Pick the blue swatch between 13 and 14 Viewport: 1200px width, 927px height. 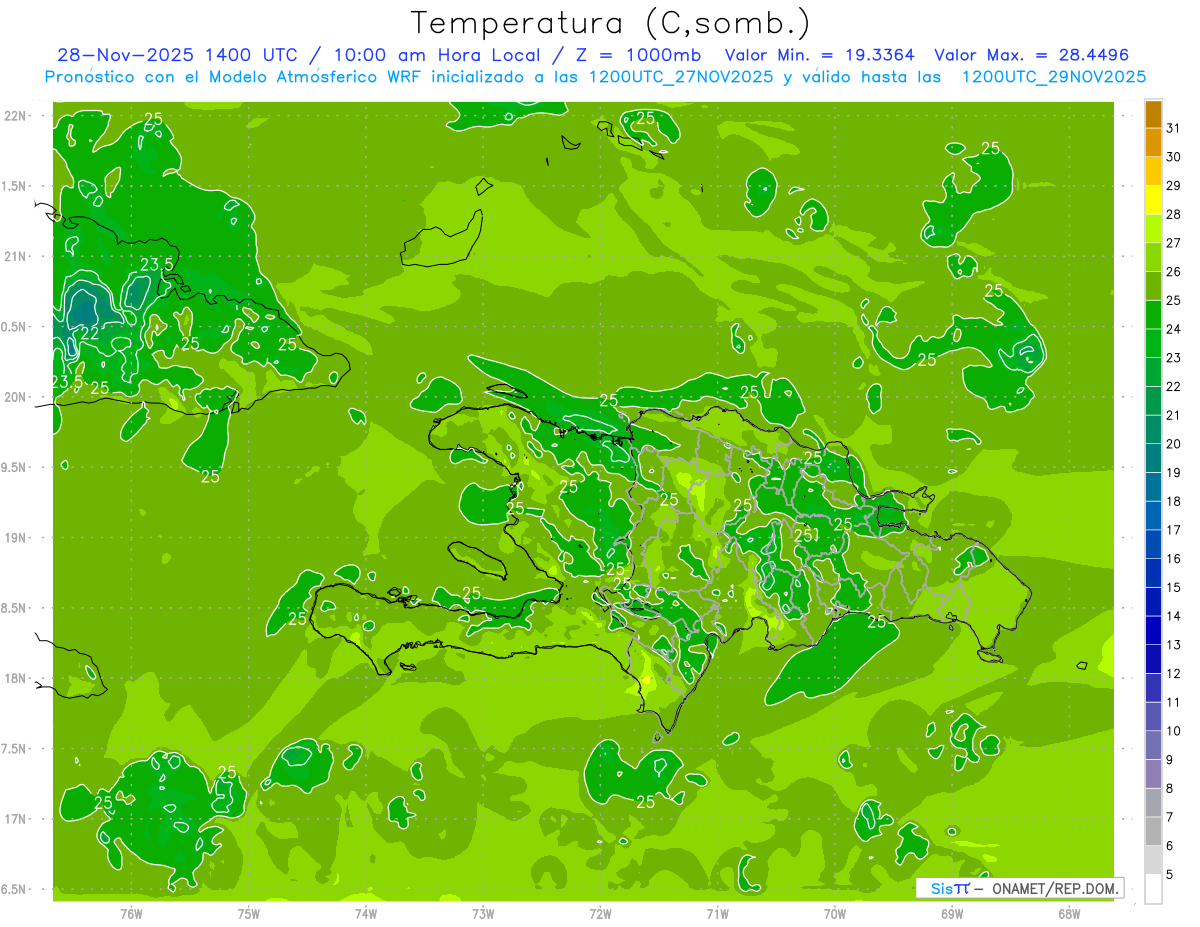coord(1153,630)
